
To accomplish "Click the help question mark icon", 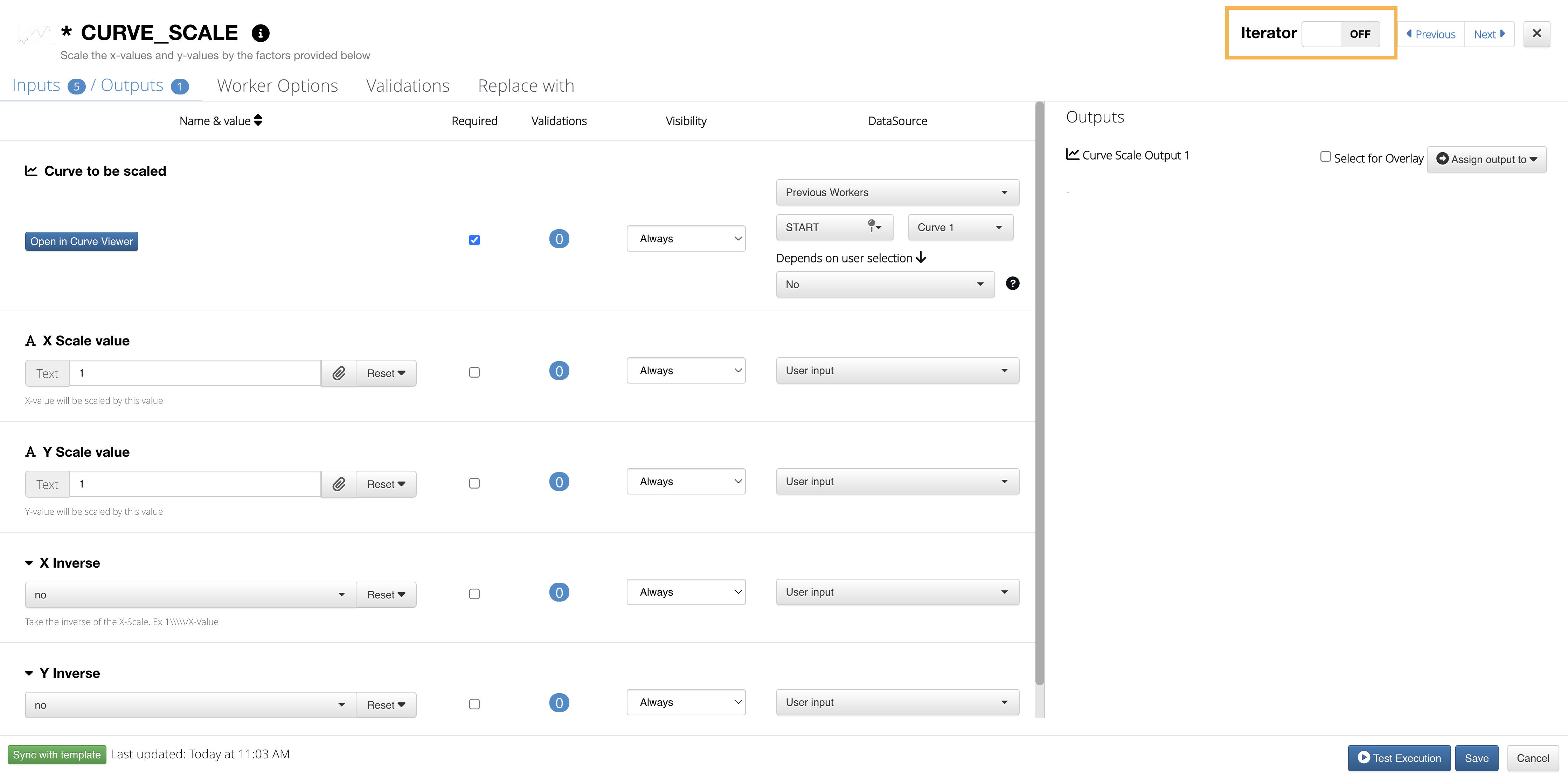I will (x=1012, y=283).
